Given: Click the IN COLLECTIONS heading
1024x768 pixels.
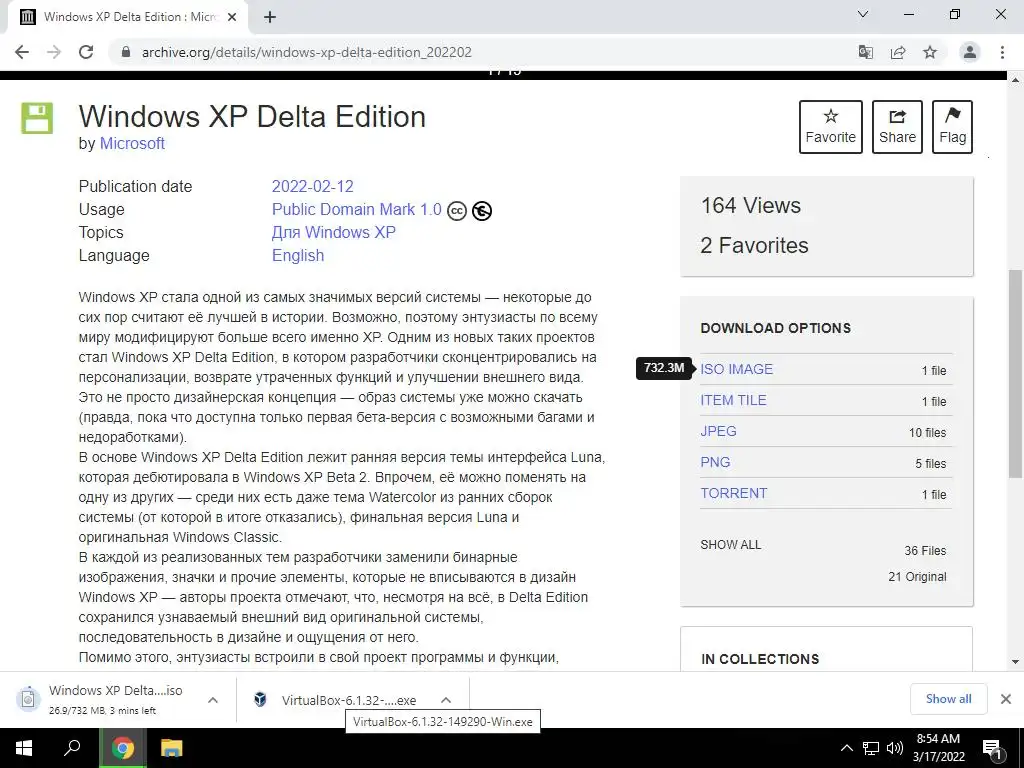Looking at the screenshot, I should pyautogui.click(x=760, y=659).
